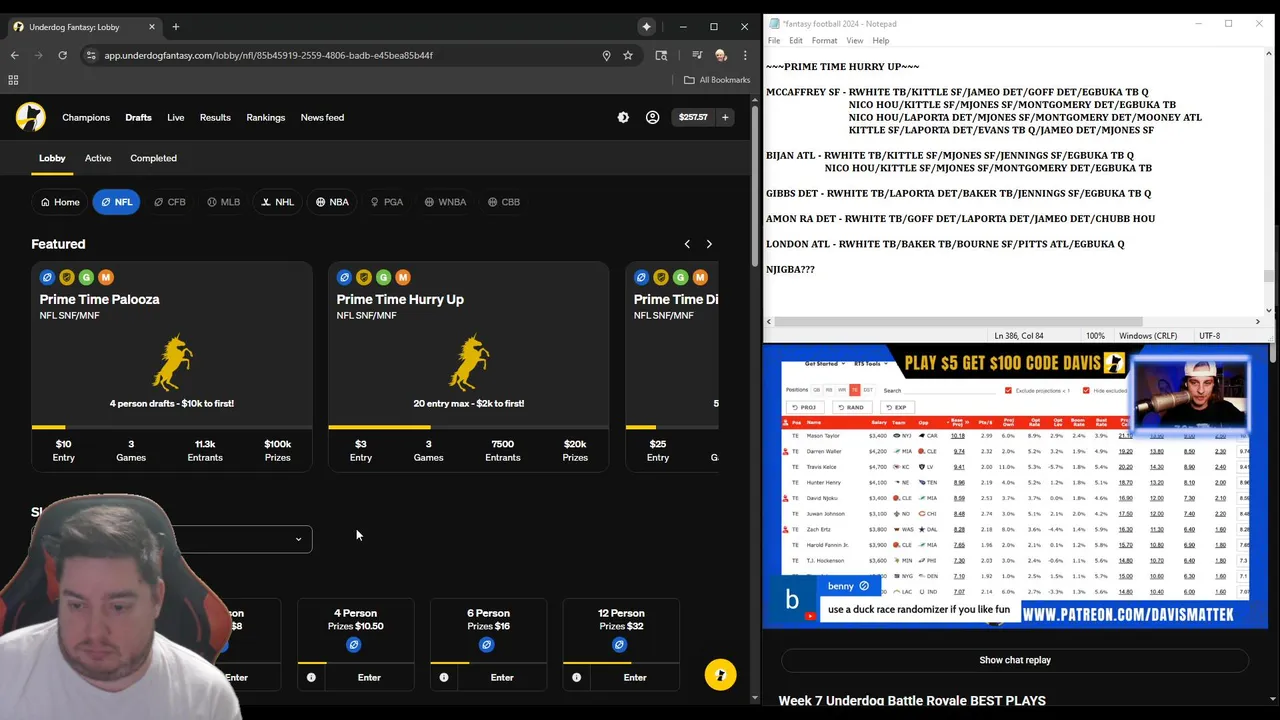Click the NJIGBA??? line in Notepad

click(x=790, y=270)
